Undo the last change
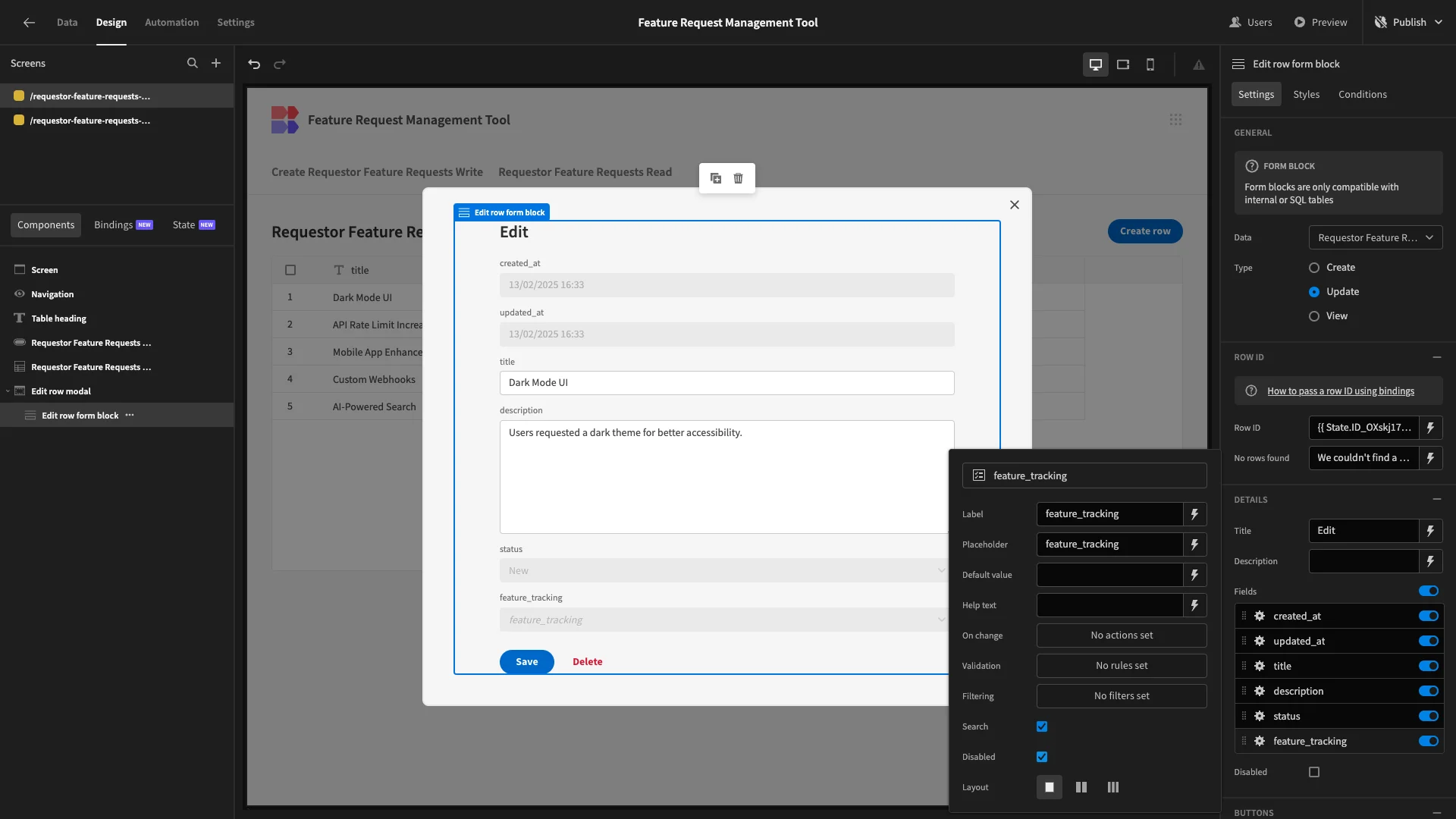Viewport: 1456px width, 819px height. [x=254, y=64]
